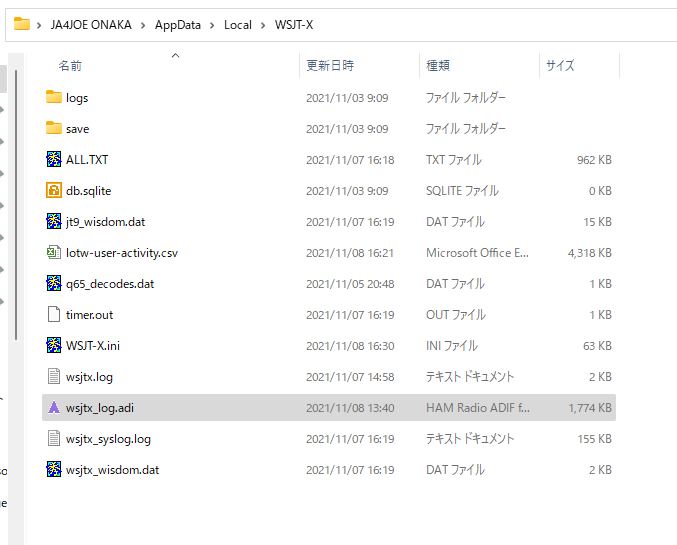Image resolution: width=677 pixels, height=545 pixels.
Task: Click the 2021/11/08 16:21 date cell
Action: point(350,253)
